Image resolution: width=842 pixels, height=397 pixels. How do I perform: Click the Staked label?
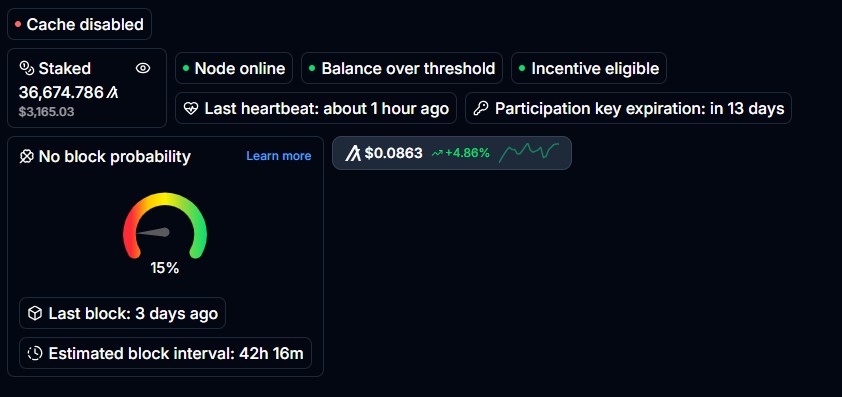pyautogui.click(x=64, y=68)
